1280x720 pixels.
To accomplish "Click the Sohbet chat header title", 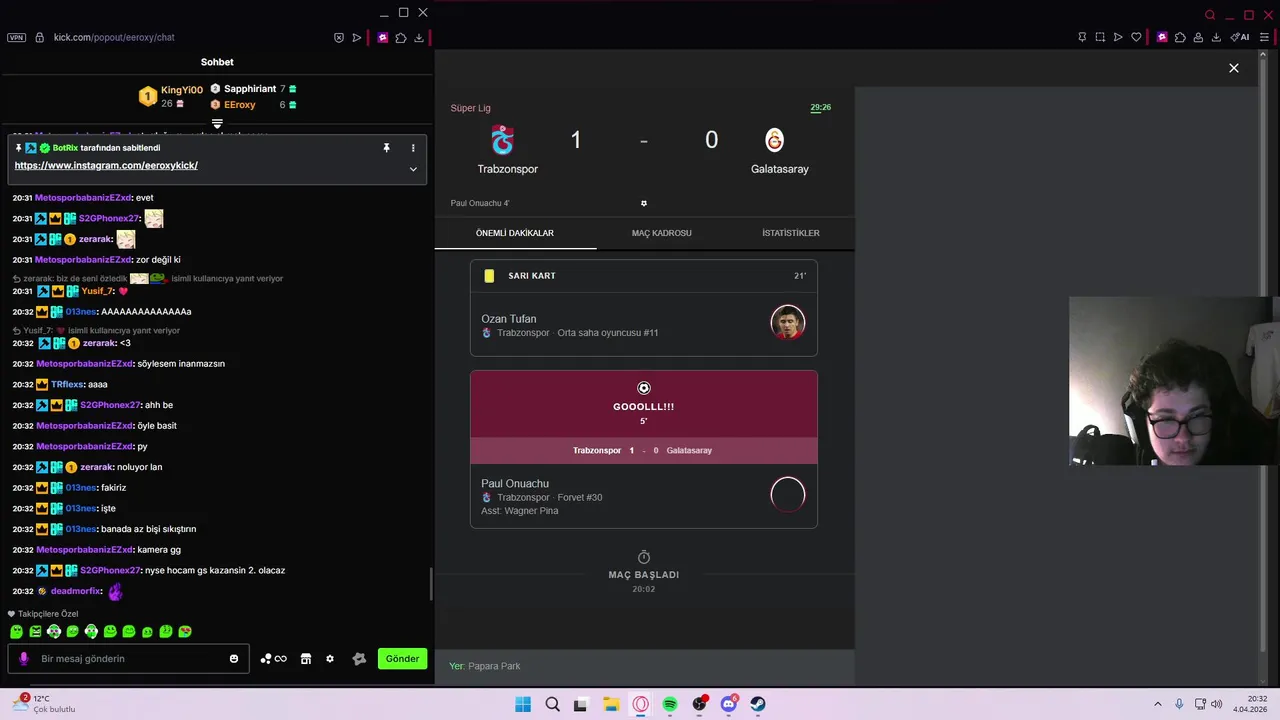I will pos(217,62).
